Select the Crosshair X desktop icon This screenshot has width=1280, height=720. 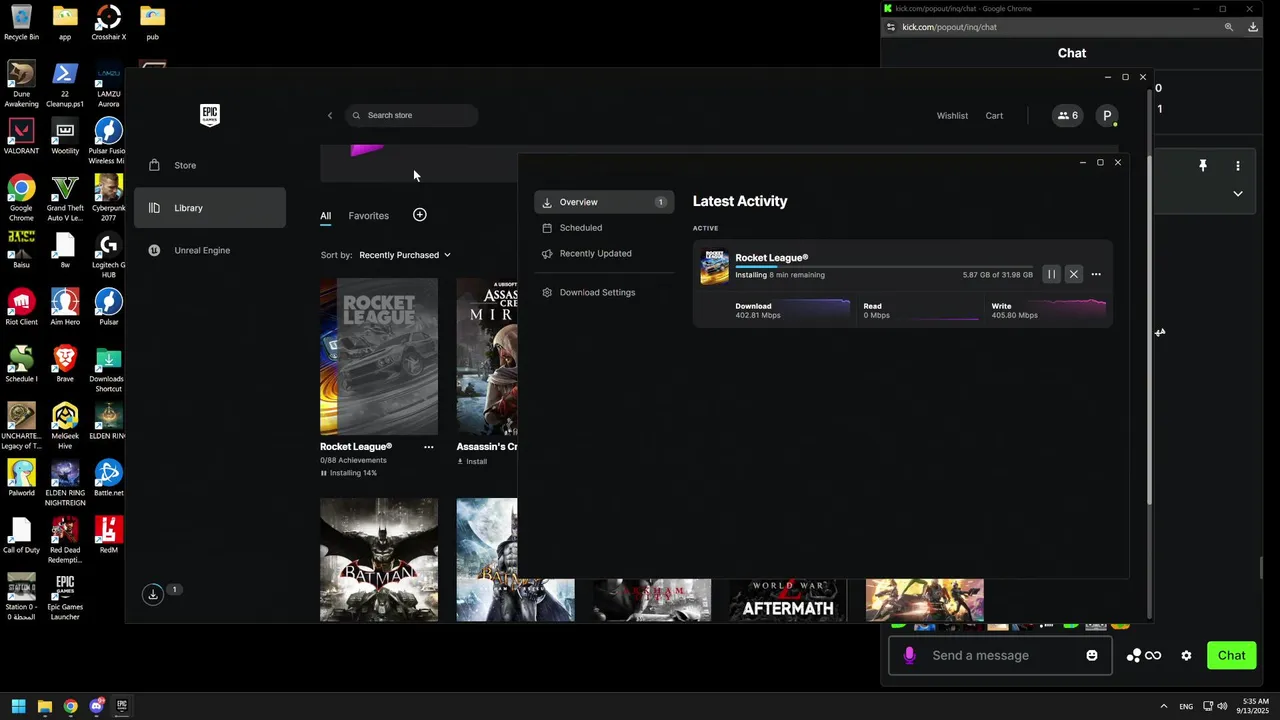click(x=108, y=23)
